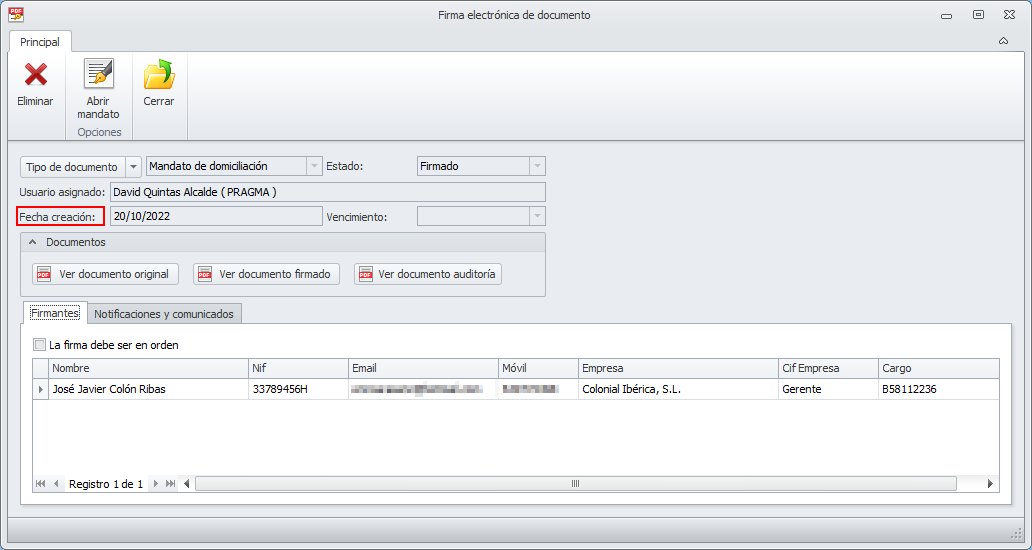Image resolution: width=1032 pixels, height=550 pixels.
Task: Select cell Colonial Ibérica, S.L.
Action: pos(679,389)
